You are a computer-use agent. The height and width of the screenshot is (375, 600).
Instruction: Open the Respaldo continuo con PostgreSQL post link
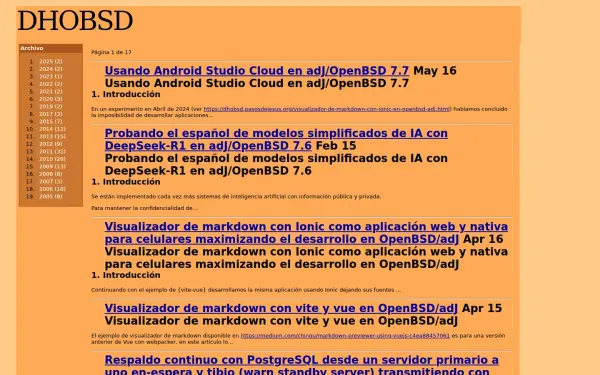click(x=302, y=365)
